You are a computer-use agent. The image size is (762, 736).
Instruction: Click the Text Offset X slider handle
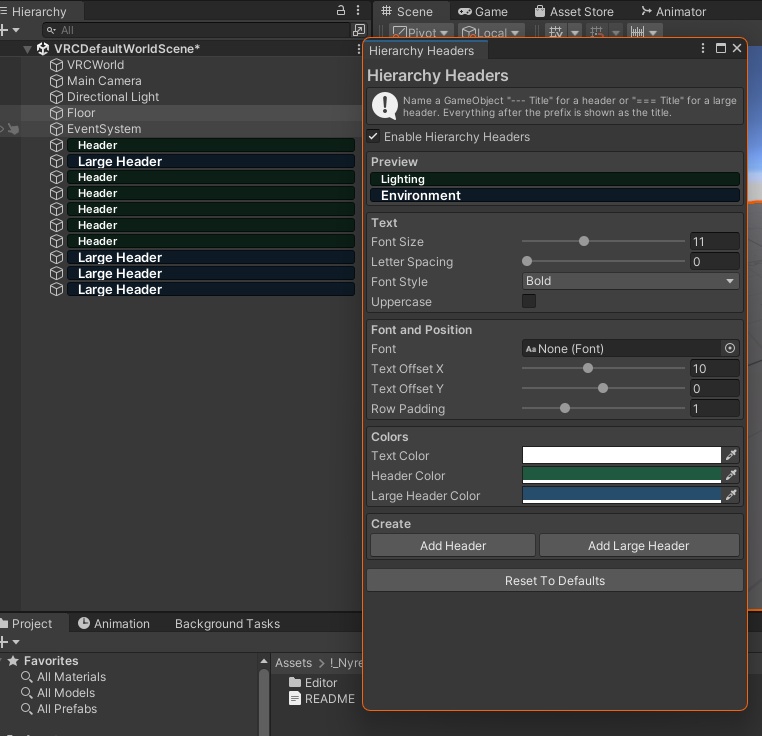(588, 368)
